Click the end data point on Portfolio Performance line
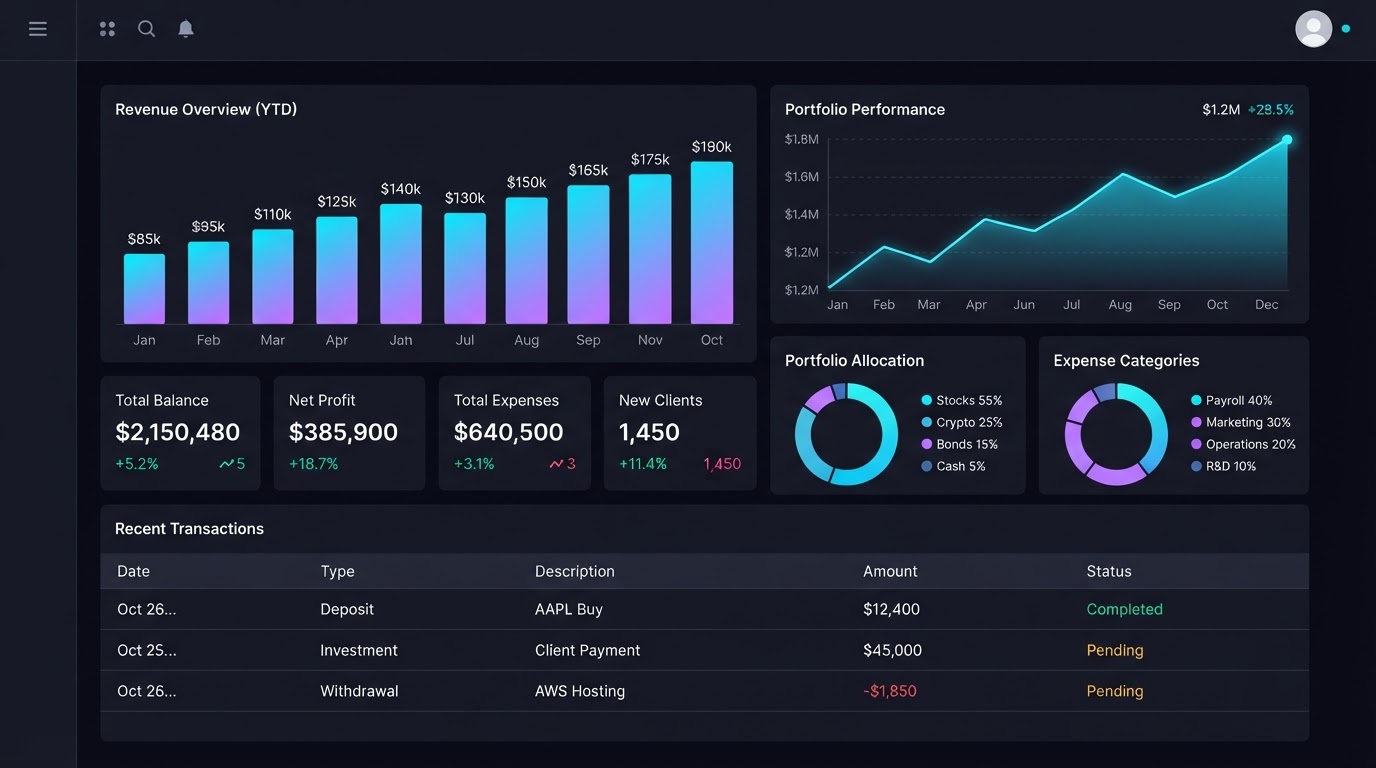Screen dimensions: 1376x768 tap(1287, 140)
